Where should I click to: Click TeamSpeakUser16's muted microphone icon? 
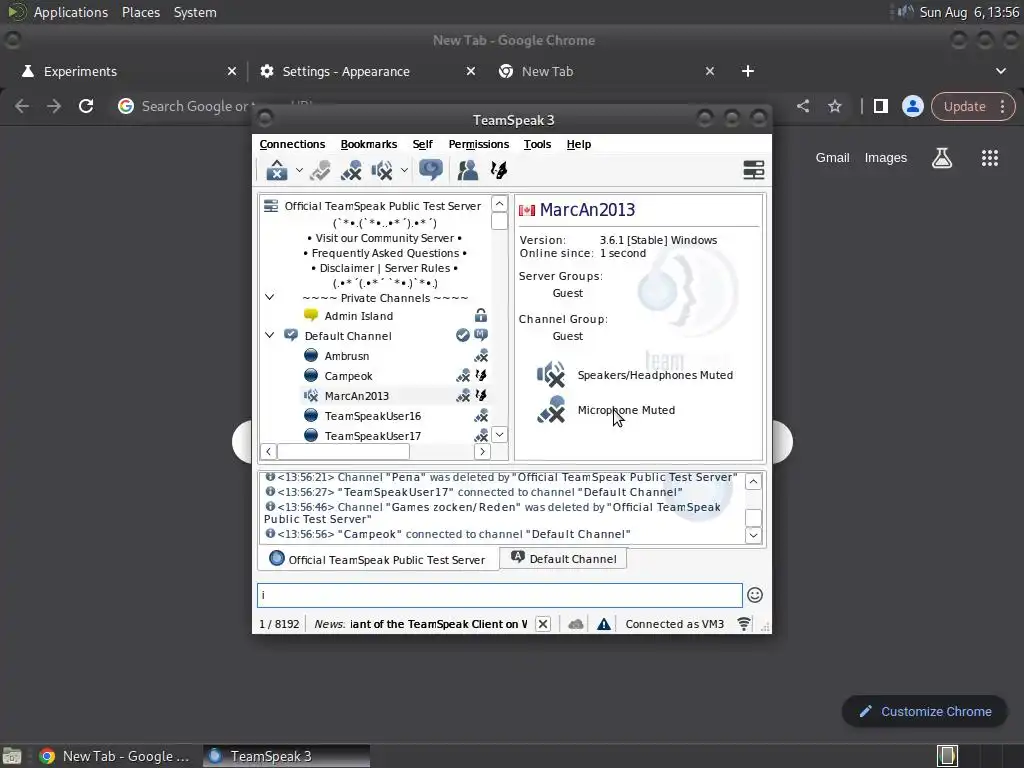click(481, 415)
